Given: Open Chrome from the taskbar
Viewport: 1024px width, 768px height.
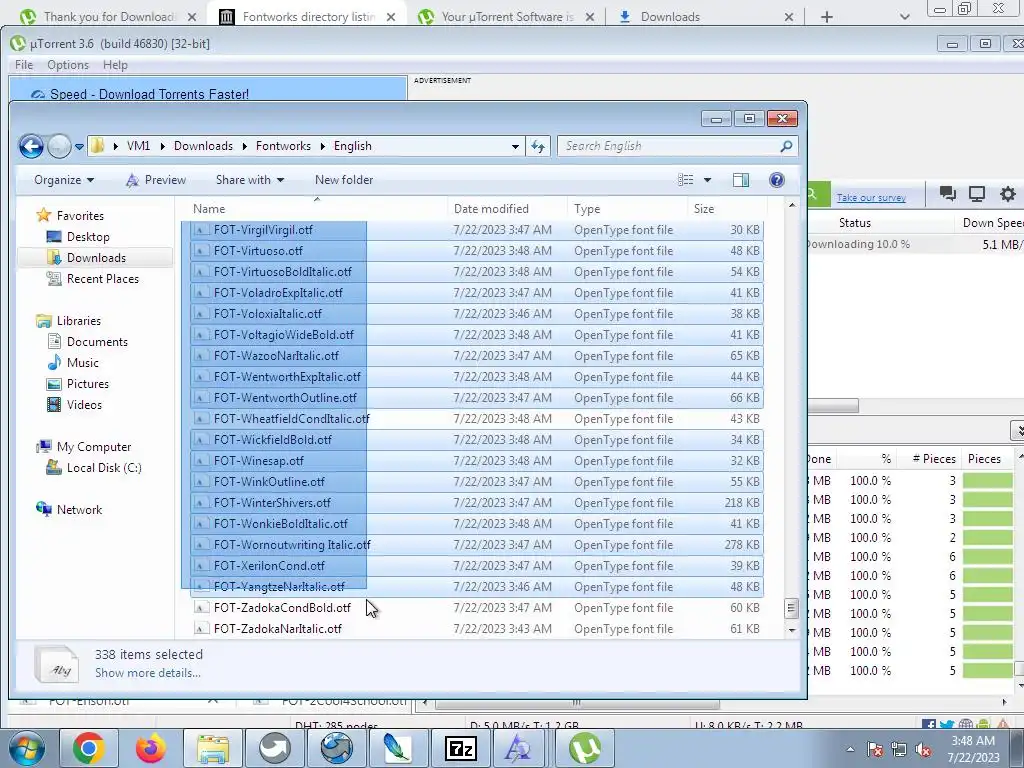Looking at the screenshot, I should (x=88, y=748).
